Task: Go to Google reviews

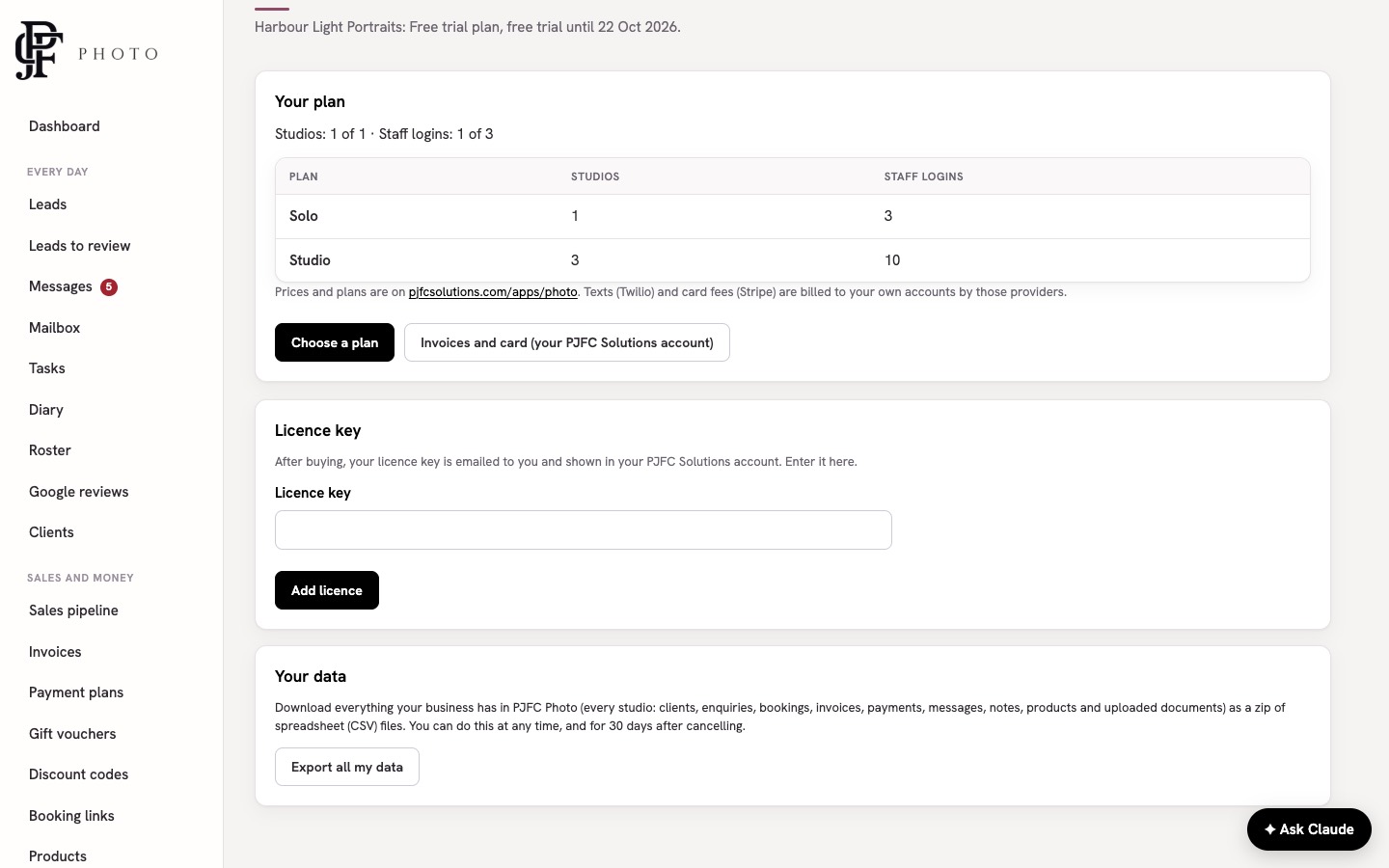Action: 79,492
